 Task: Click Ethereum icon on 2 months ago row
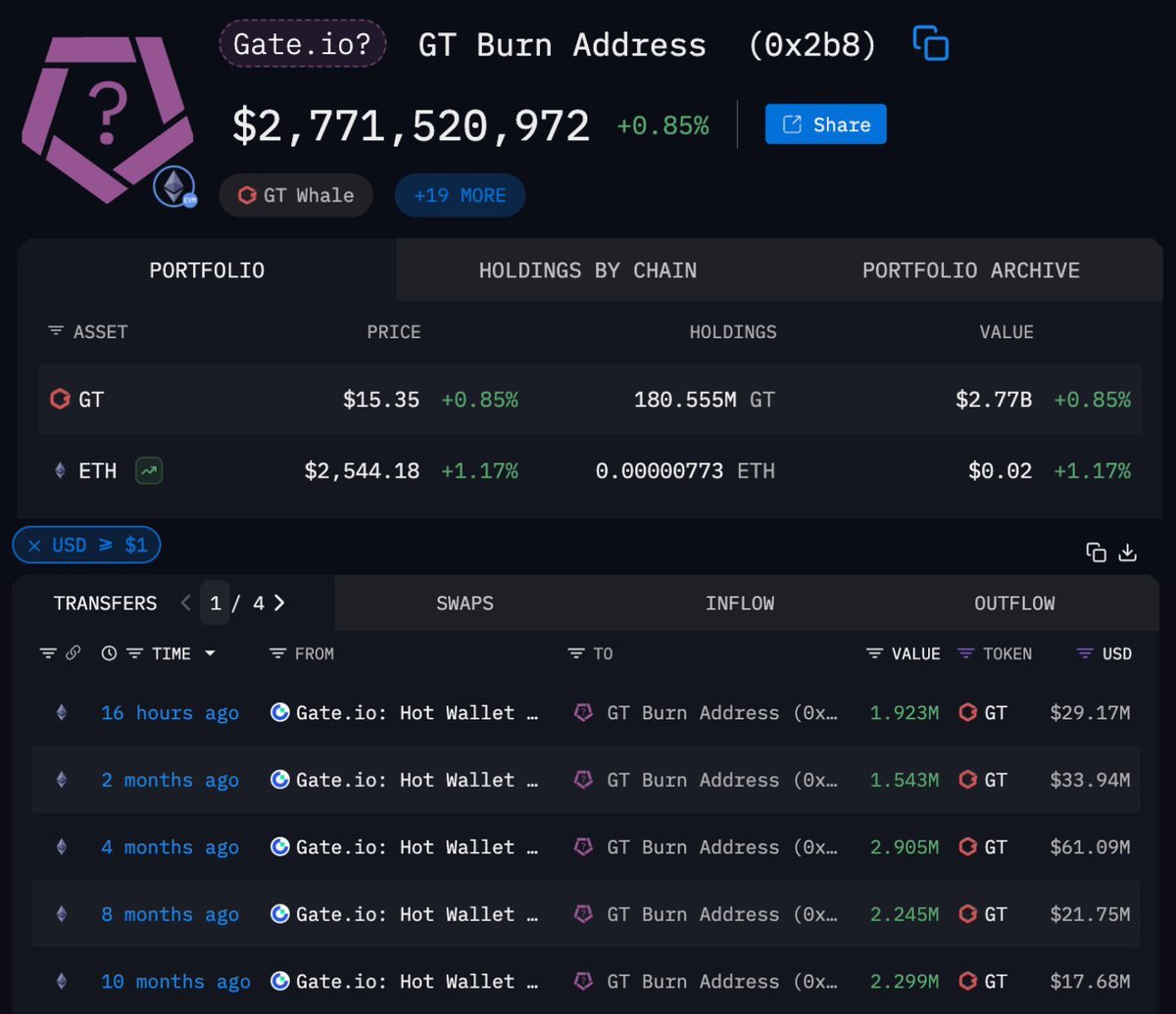click(62, 780)
